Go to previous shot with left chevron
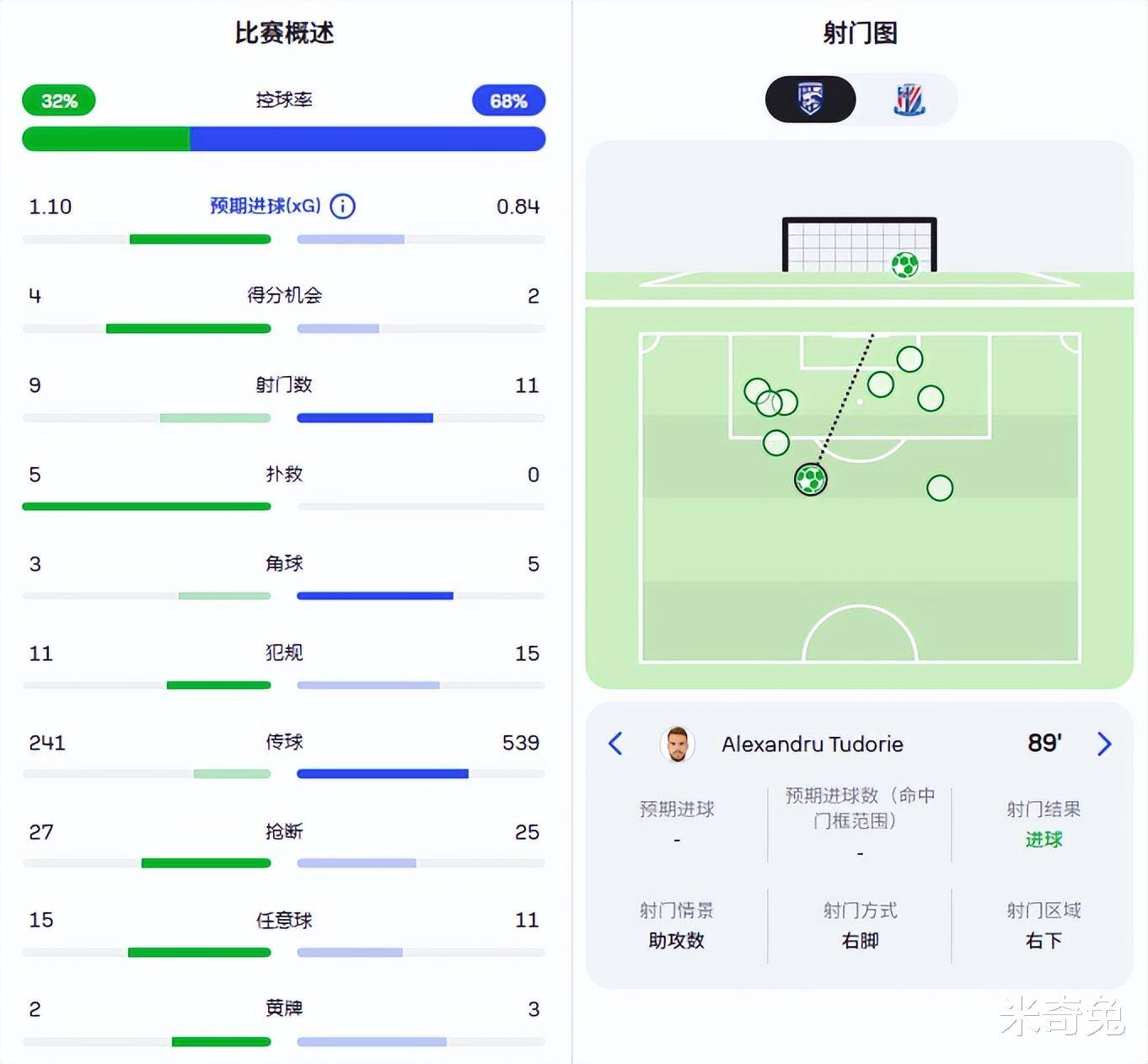 coord(615,744)
